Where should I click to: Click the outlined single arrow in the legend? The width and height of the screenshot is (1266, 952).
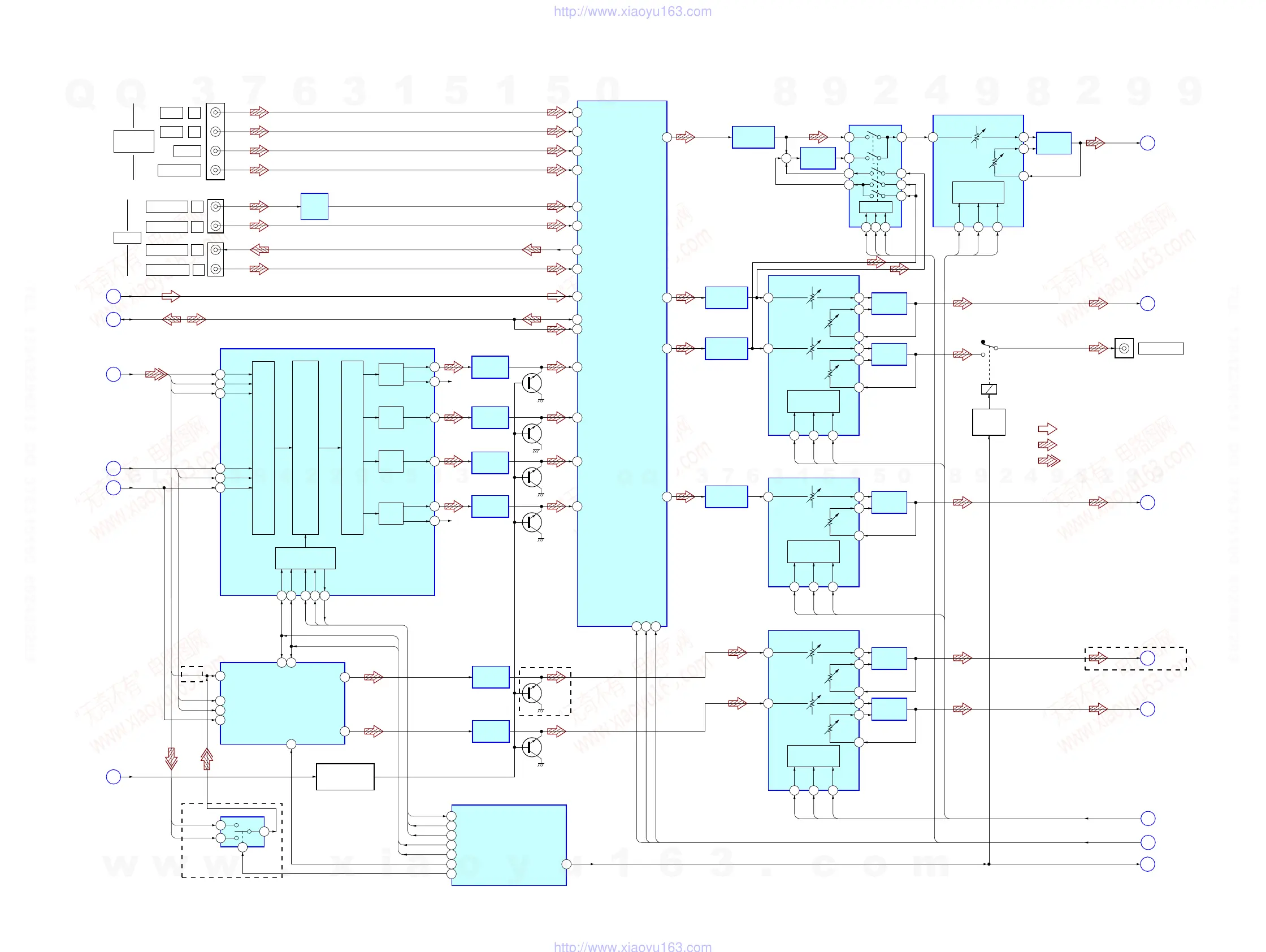click(x=1047, y=429)
